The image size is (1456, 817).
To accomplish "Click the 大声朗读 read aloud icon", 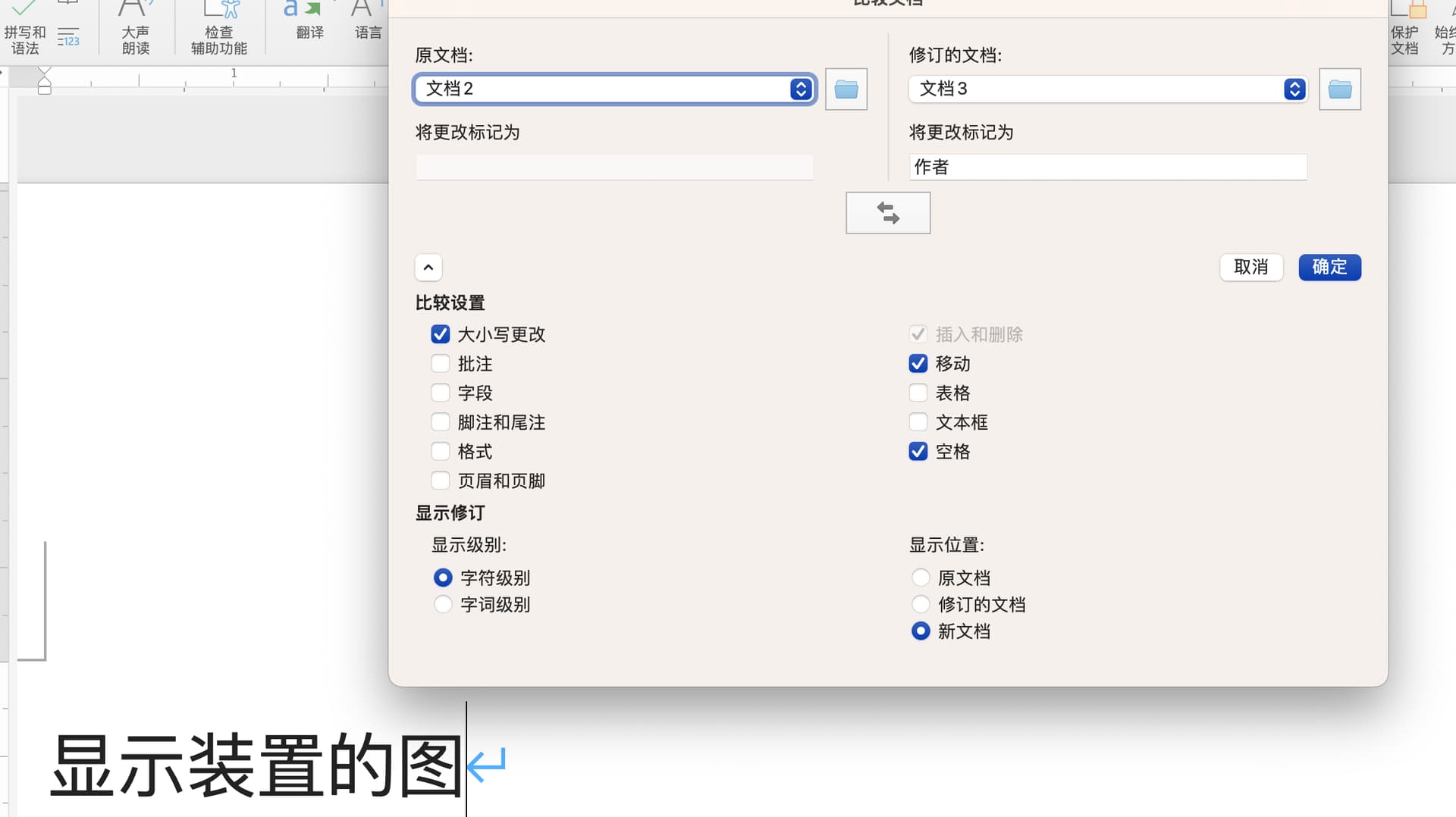I will [x=135, y=30].
